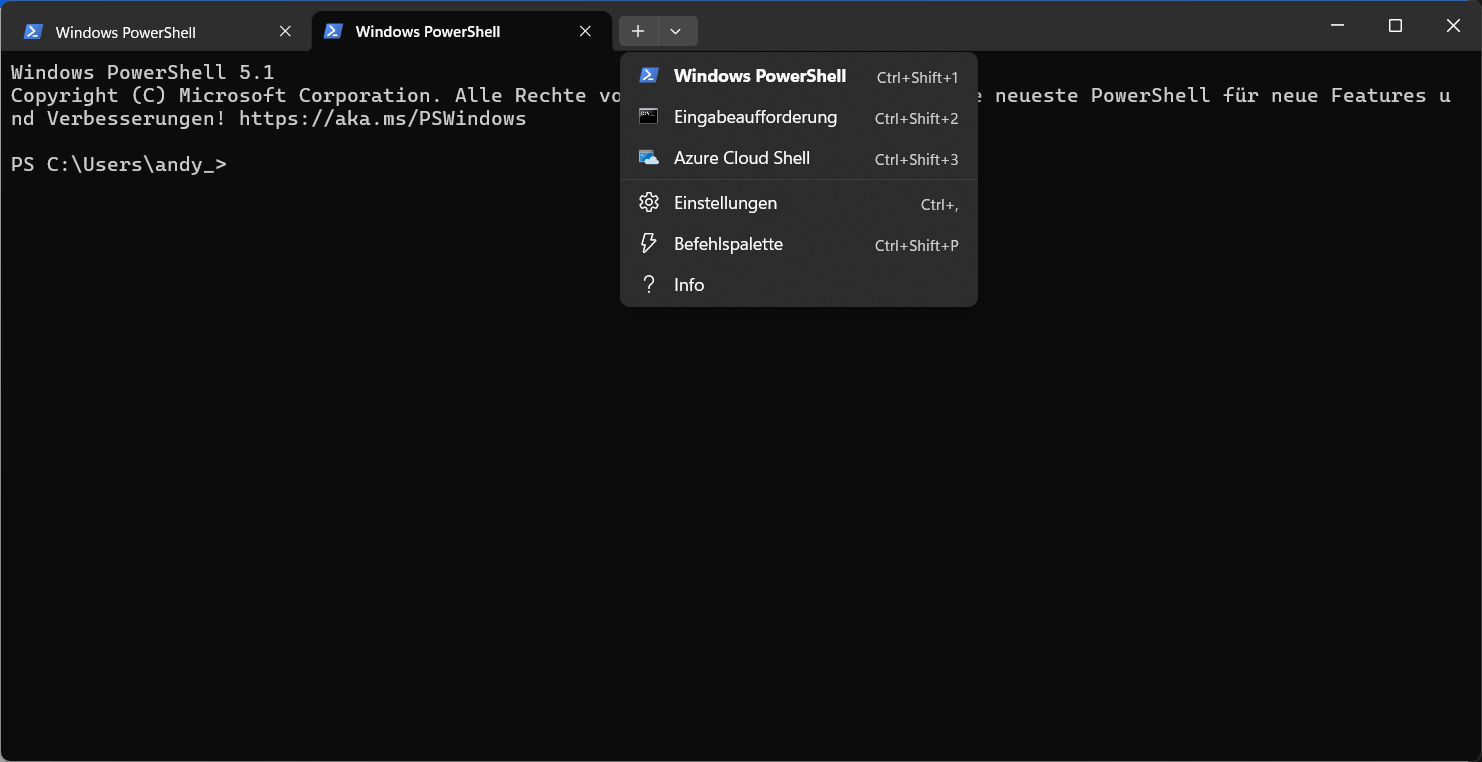Click the Einstellungen gear icon
The width and height of the screenshot is (1482, 762).
[x=649, y=203]
